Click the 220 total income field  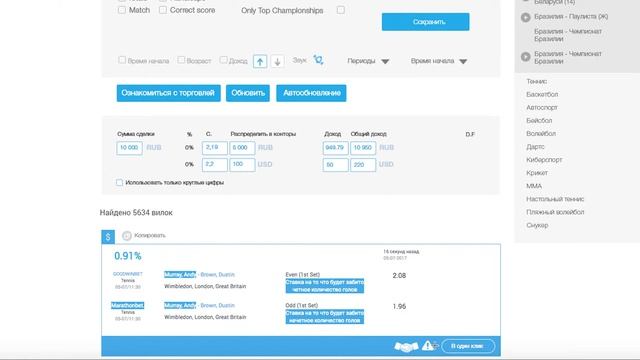(x=363, y=164)
